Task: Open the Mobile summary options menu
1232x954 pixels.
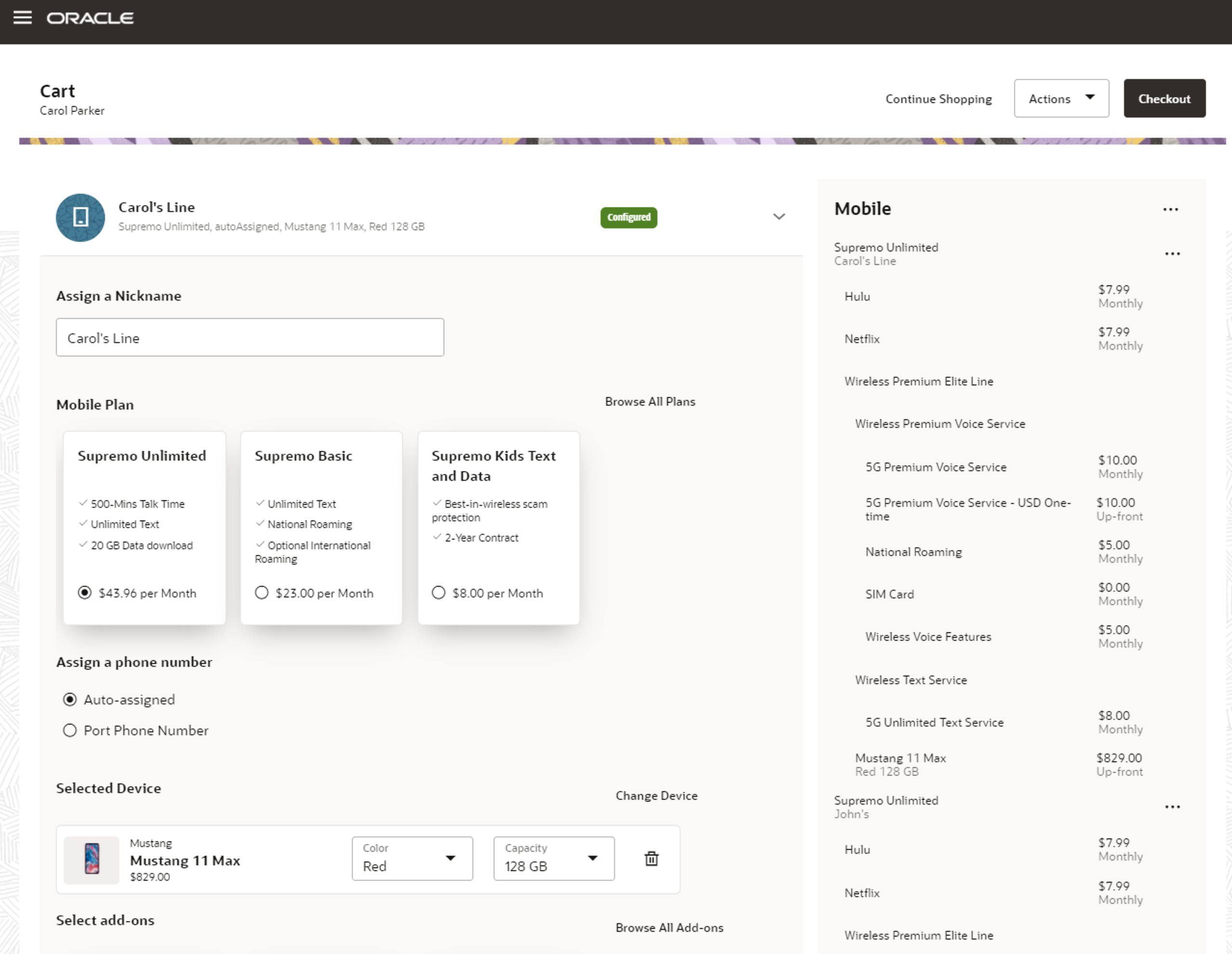Action: 1171,209
